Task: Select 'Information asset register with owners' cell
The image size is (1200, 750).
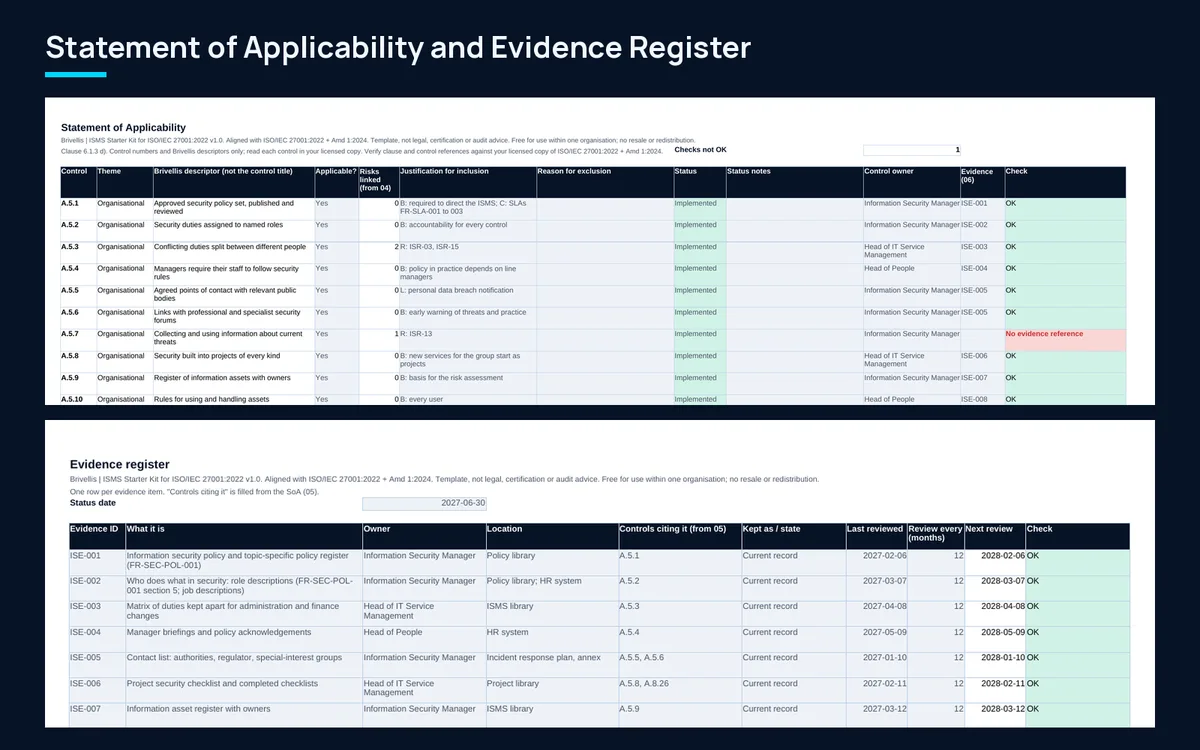Action: coord(243,714)
